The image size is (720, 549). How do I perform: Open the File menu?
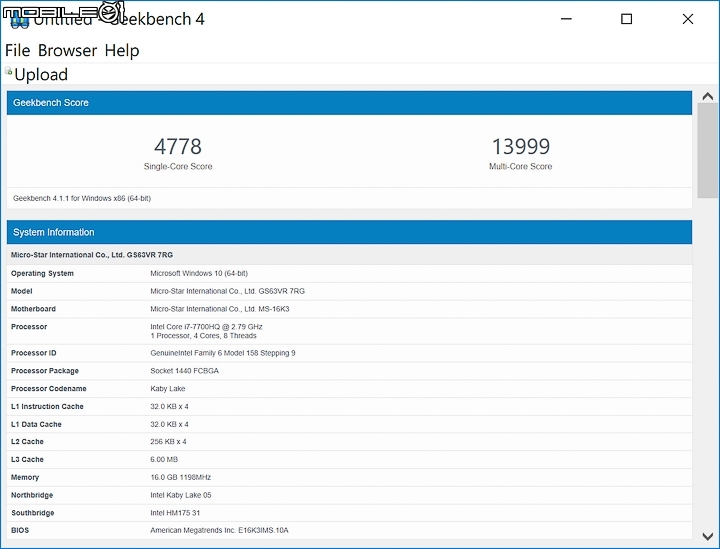17,50
